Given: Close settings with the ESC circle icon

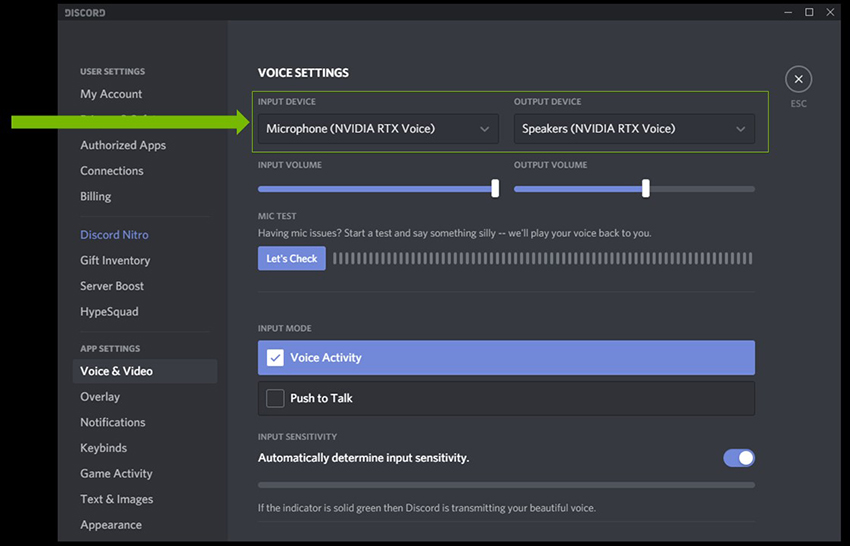Looking at the screenshot, I should click(x=797, y=80).
